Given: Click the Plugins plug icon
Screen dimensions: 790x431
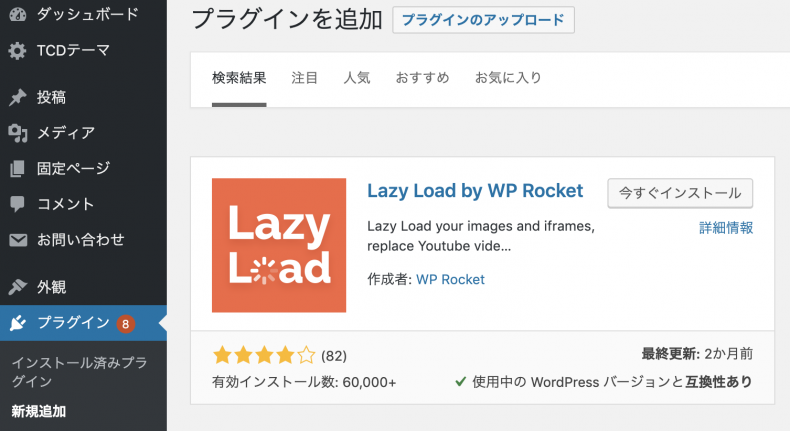Looking at the screenshot, I should (x=18, y=323).
